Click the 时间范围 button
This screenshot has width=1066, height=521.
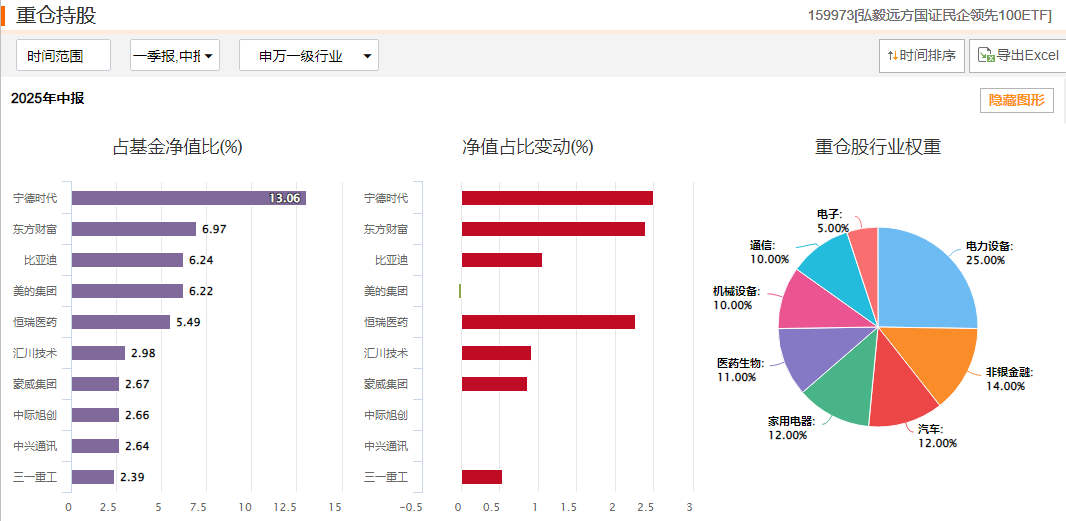tap(63, 55)
